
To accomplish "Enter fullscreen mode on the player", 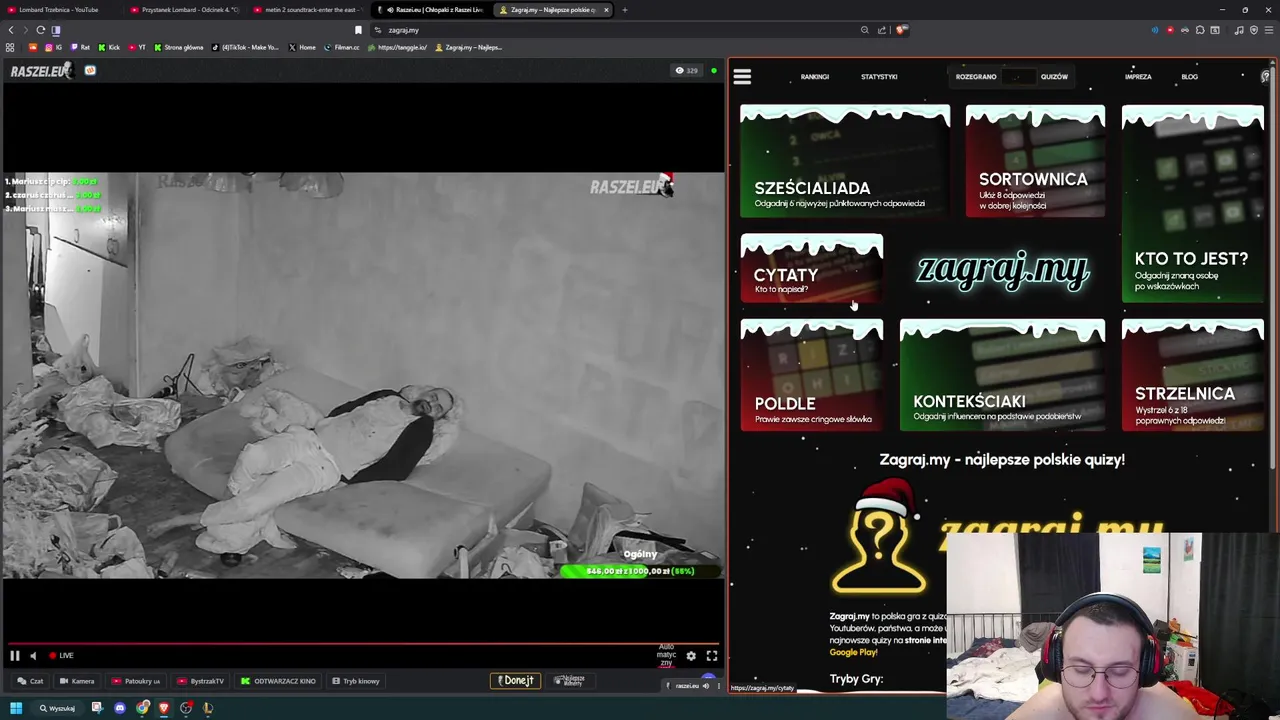I will [712, 656].
